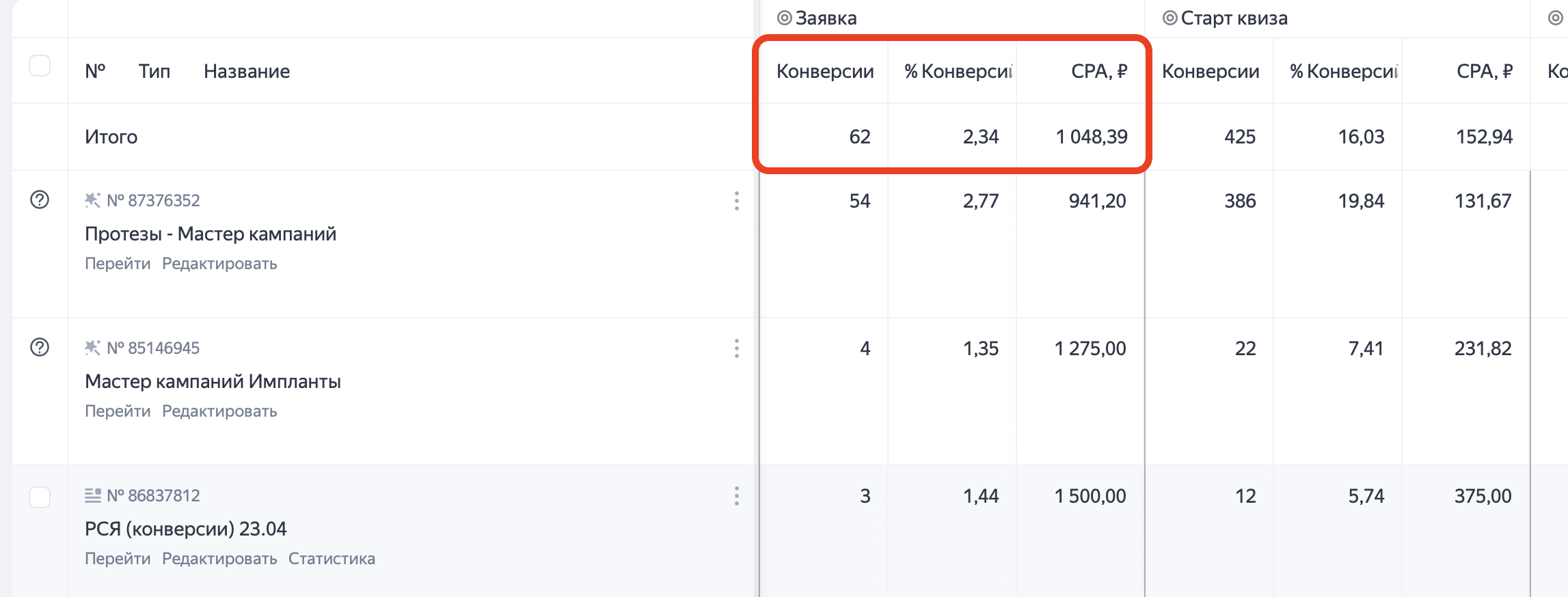1568x597 pixels.
Task: Open three-dot menu for РСЯ campaign
Action: point(736,496)
